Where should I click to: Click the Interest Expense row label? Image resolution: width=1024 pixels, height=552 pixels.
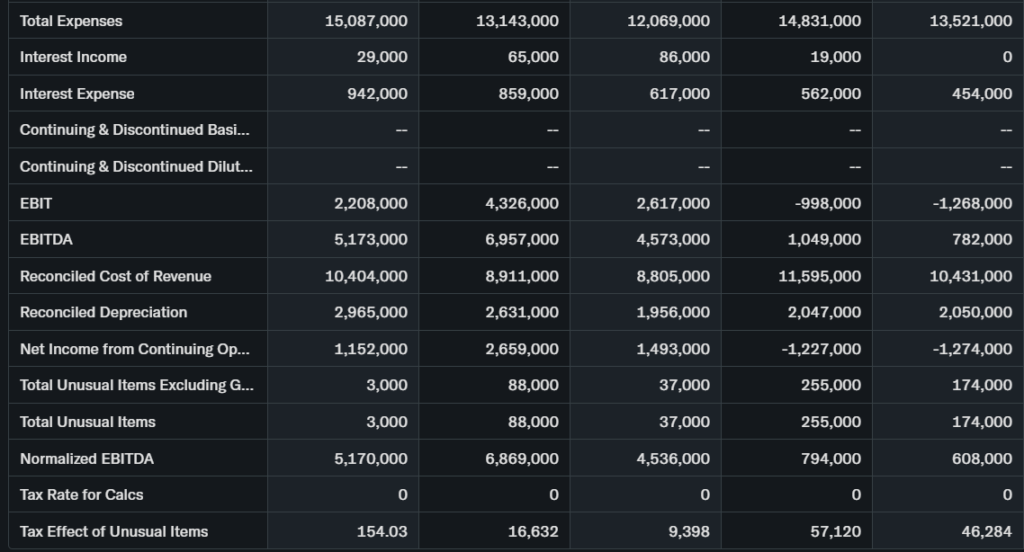click(77, 94)
